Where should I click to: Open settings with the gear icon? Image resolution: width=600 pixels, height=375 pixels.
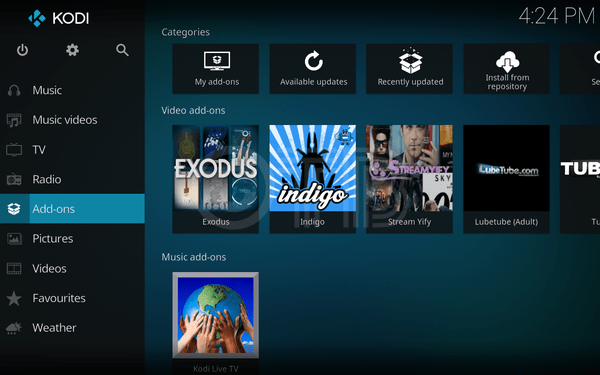[72, 50]
